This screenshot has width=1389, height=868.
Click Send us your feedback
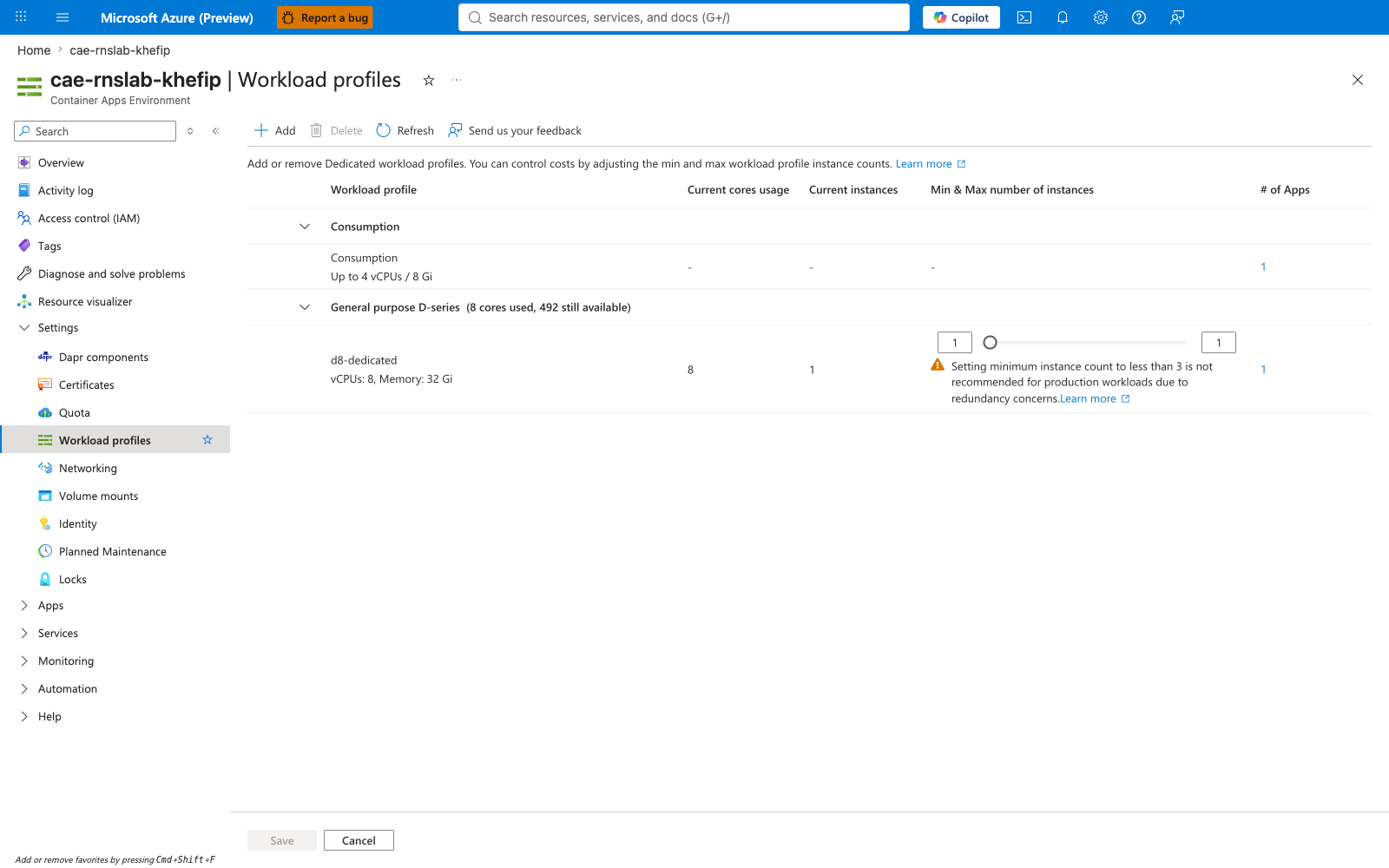515,131
